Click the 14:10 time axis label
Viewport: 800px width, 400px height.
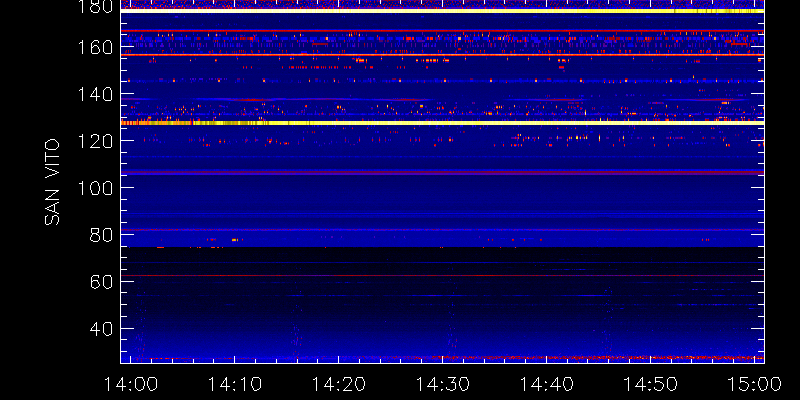click(234, 384)
